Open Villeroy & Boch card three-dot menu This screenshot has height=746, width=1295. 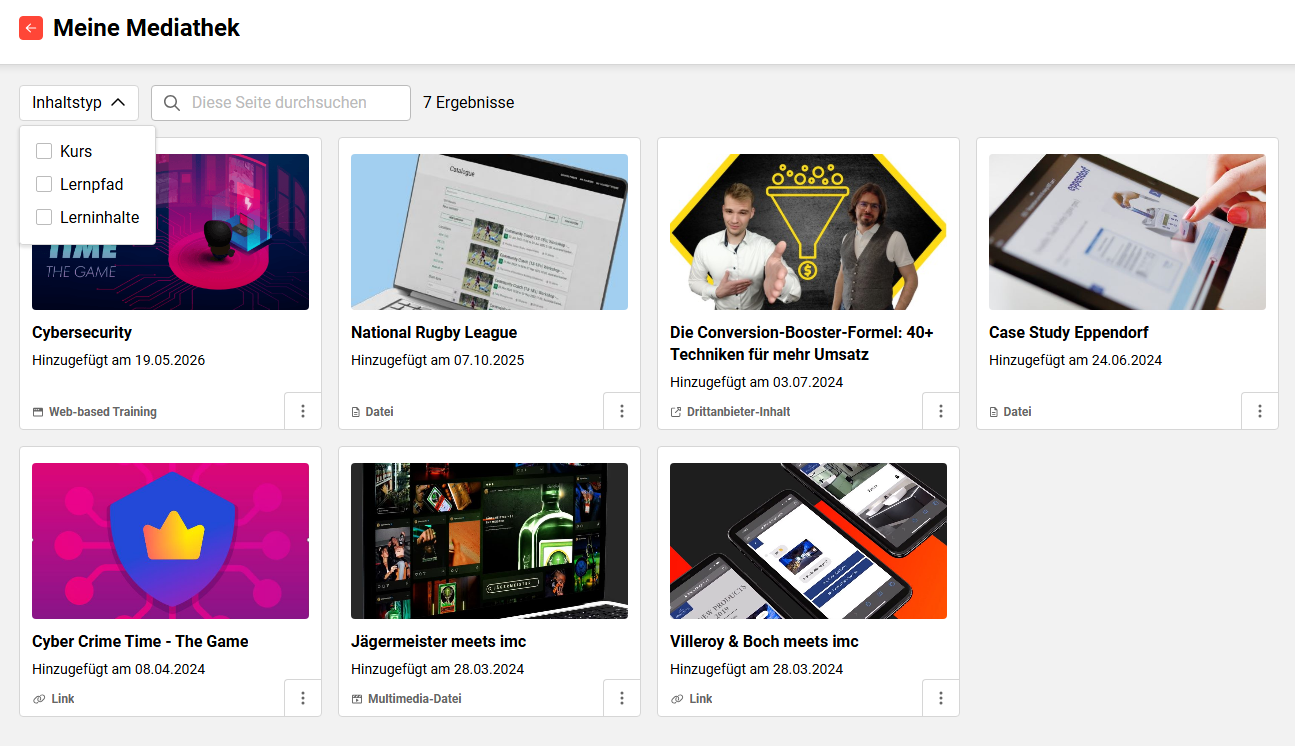(941, 698)
